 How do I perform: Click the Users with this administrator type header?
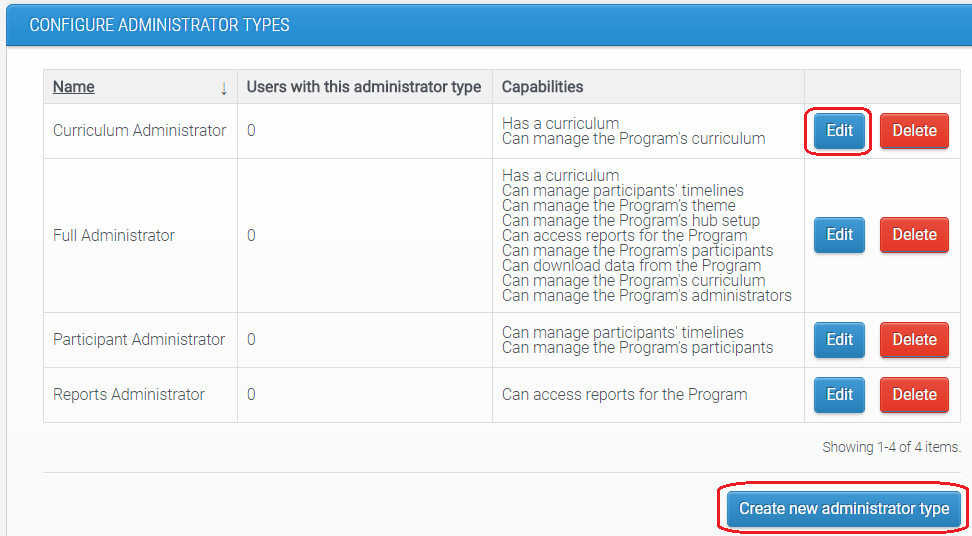click(x=364, y=87)
